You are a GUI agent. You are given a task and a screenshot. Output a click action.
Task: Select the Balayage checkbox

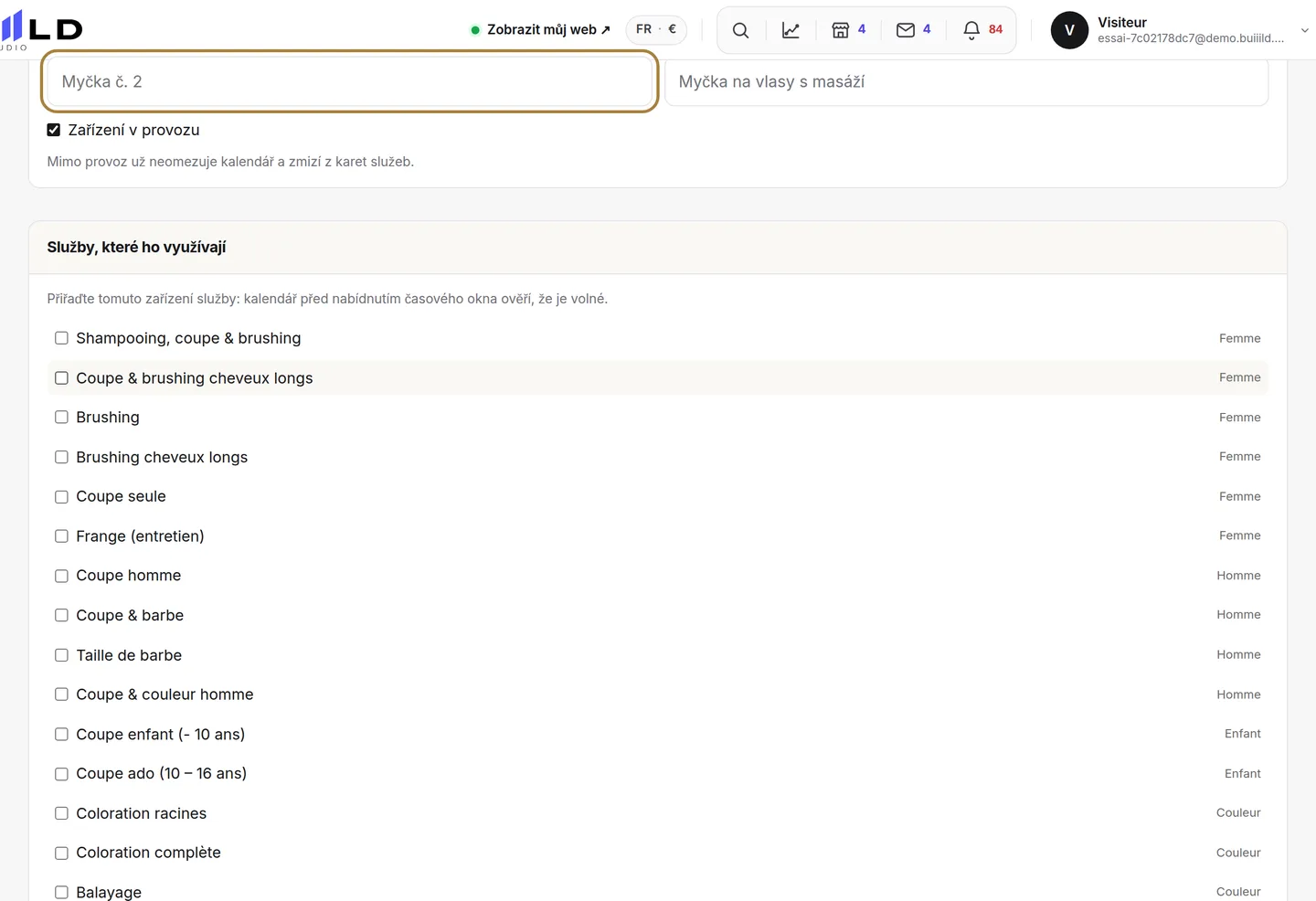pos(61,892)
